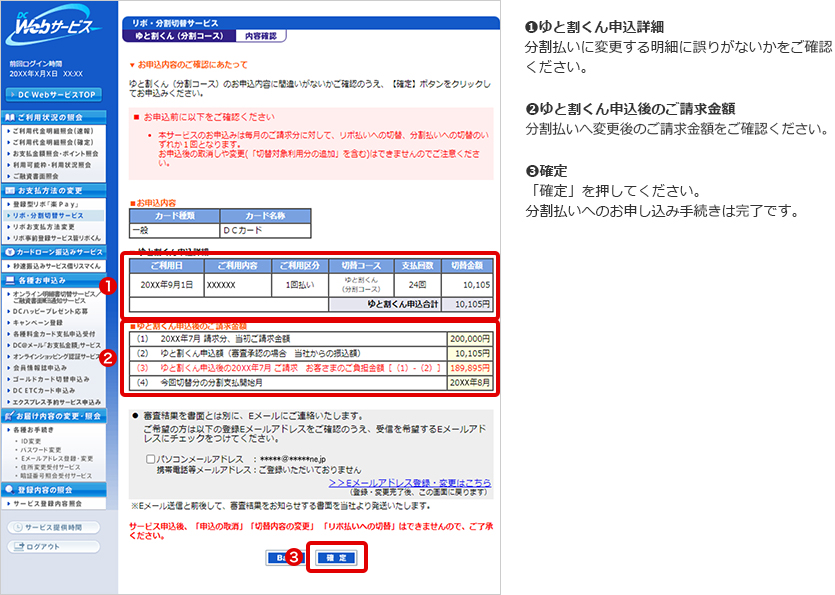Expand 各種お手続き in the sidebar
The image size is (835, 595).
pos(34,428)
